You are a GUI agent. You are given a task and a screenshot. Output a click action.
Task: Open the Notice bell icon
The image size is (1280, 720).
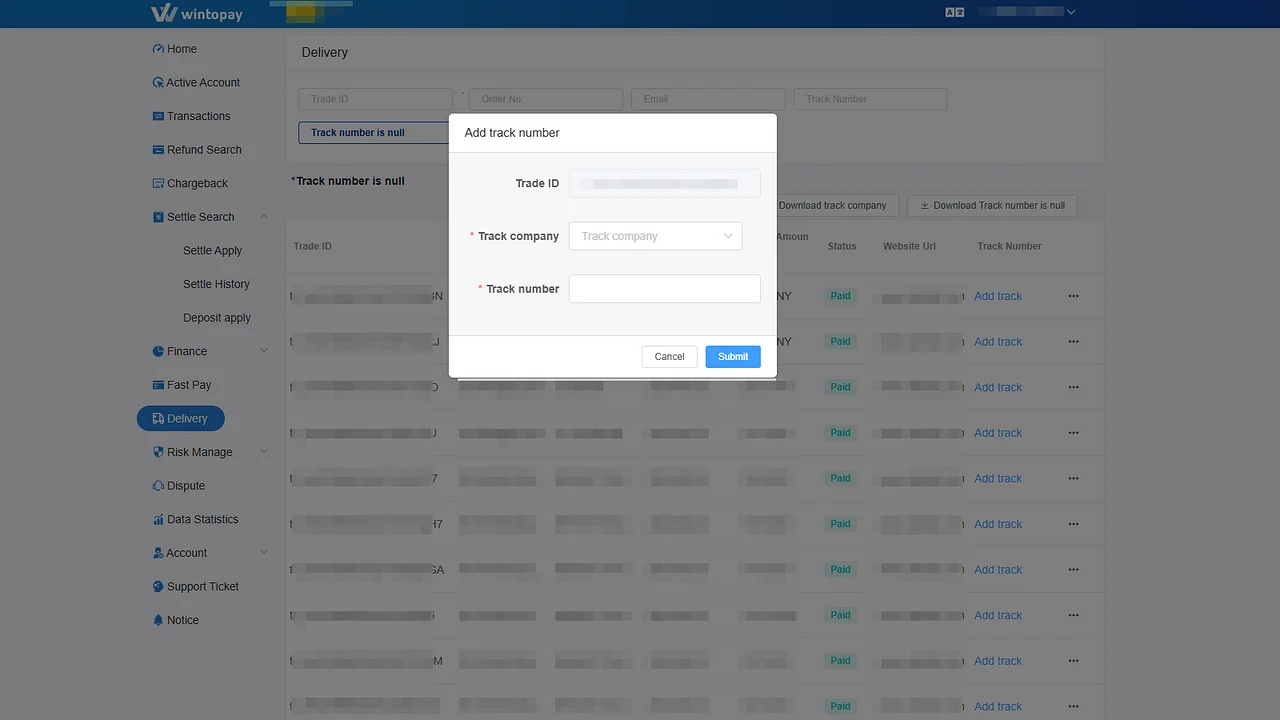tap(159, 620)
